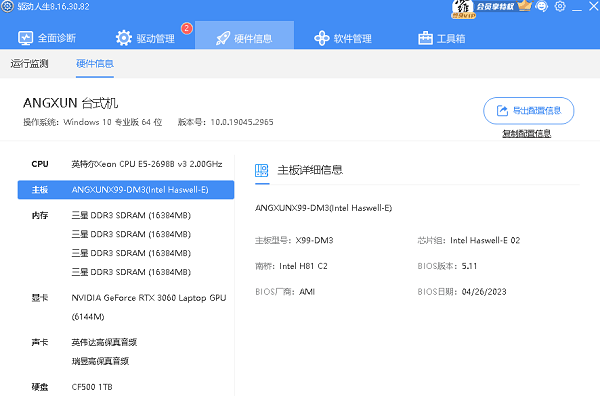Select the 瑞昱高保真音频 sound card row

click(100, 361)
